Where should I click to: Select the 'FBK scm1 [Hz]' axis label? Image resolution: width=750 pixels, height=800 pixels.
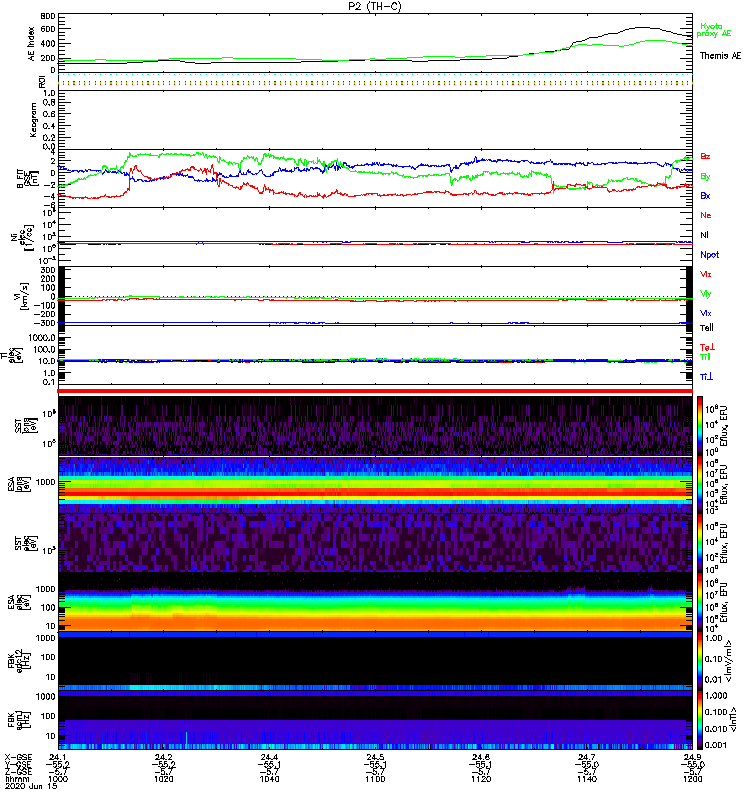(x=19, y=719)
